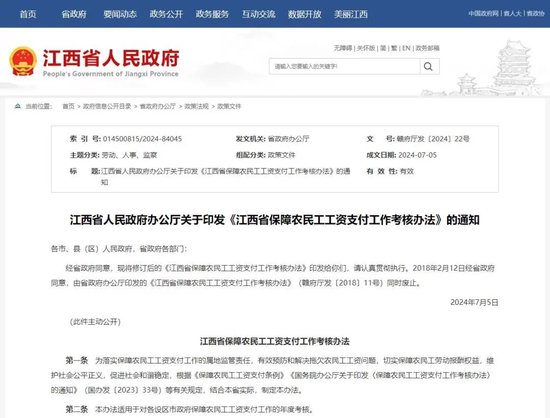Click 省政府办公厅 in the breadcrumb
Image resolution: width=550 pixels, height=418 pixels.
click(158, 106)
